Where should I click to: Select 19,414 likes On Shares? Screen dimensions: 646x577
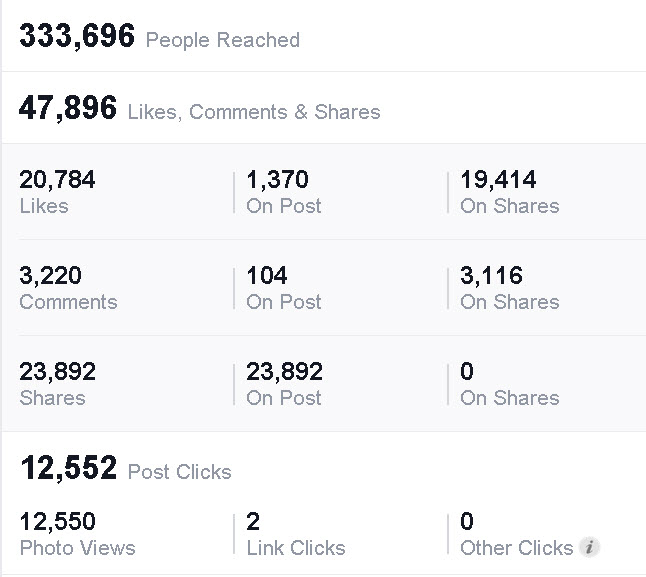[510, 192]
